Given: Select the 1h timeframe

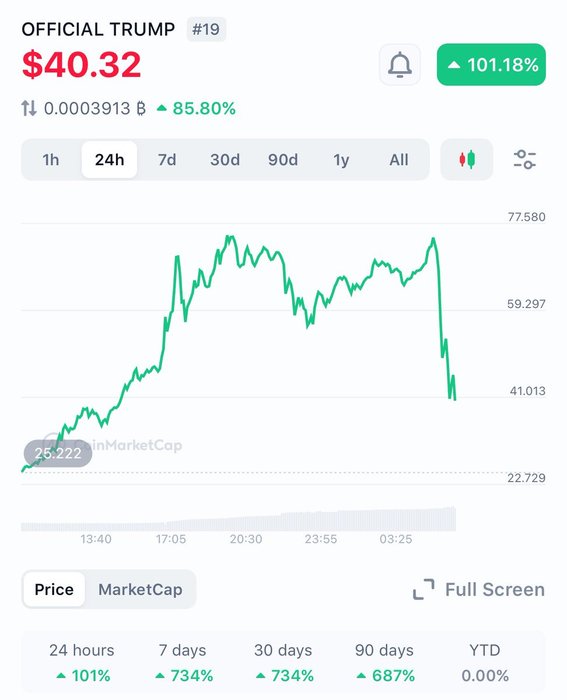Looking at the screenshot, I should pos(51,160).
